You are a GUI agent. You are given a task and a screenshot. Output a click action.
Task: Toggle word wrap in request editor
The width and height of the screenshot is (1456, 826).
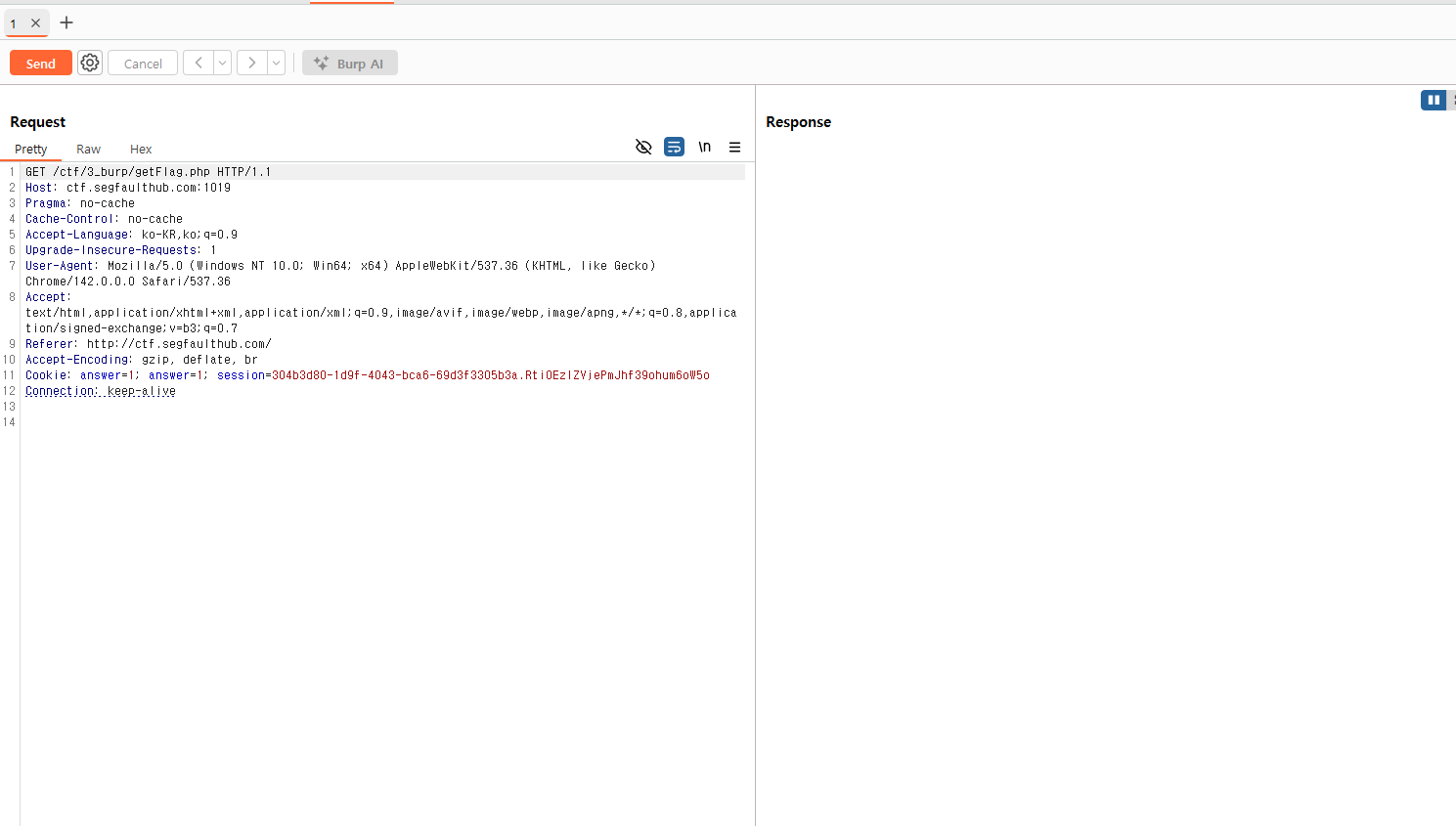[x=674, y=148]
